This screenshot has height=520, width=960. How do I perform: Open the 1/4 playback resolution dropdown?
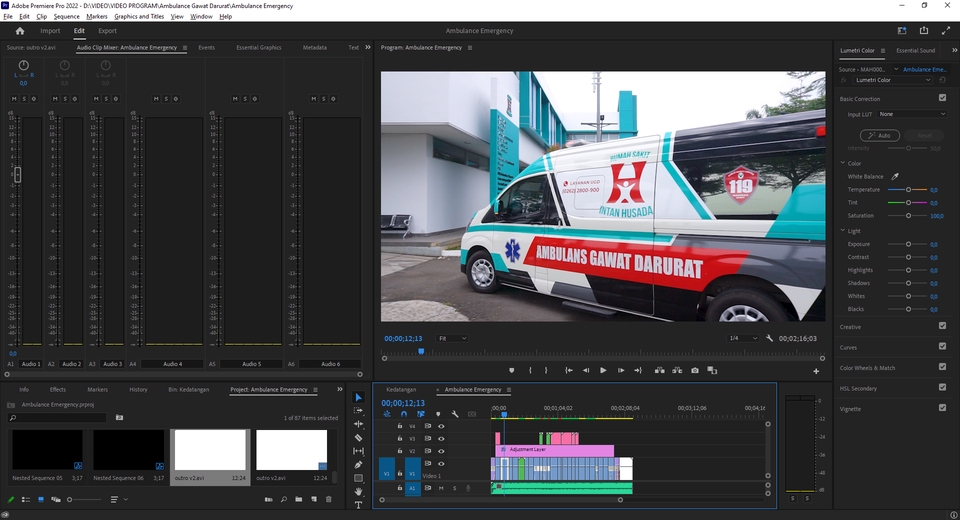click(743, 338)
